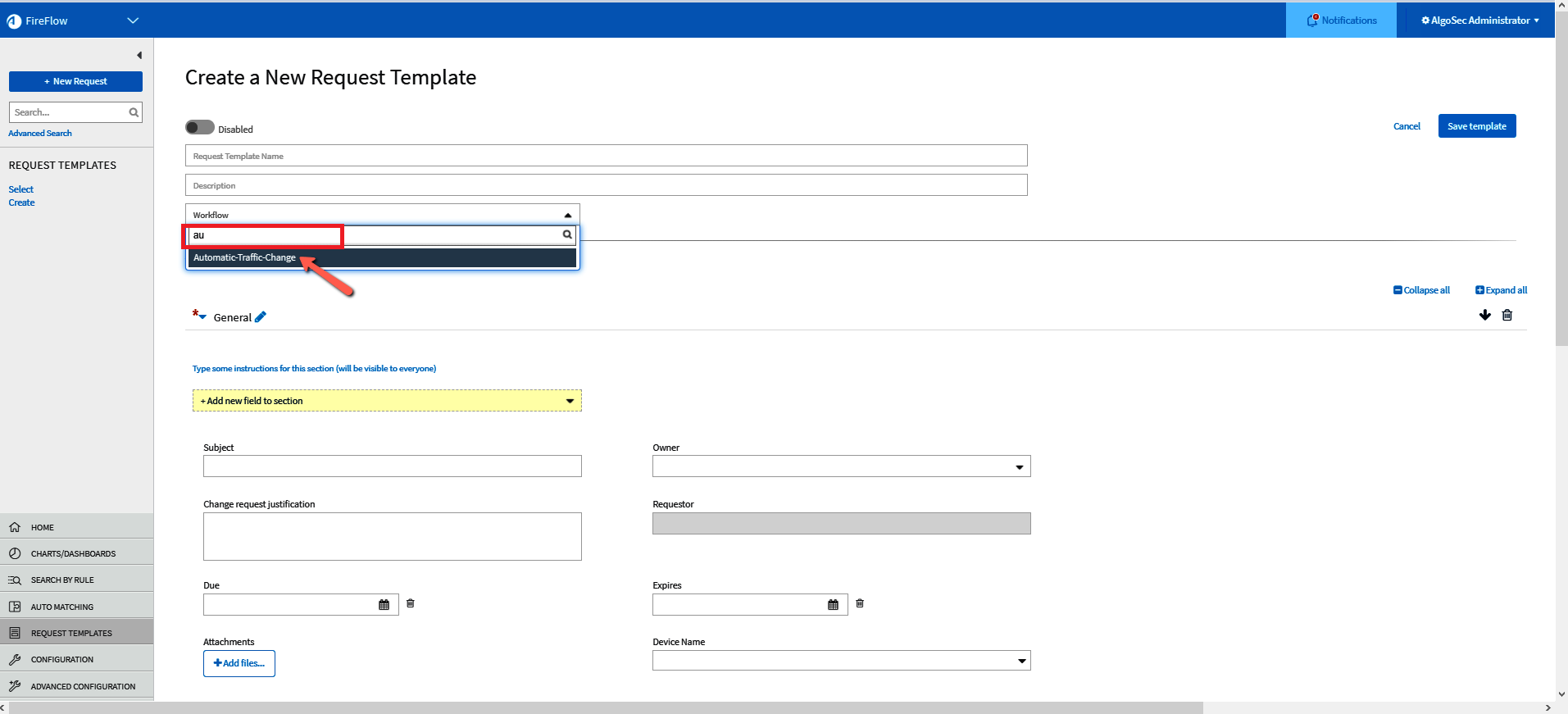Open the Expires date calendar picker
Screen dimensions: 1568x714
point(833,605)
